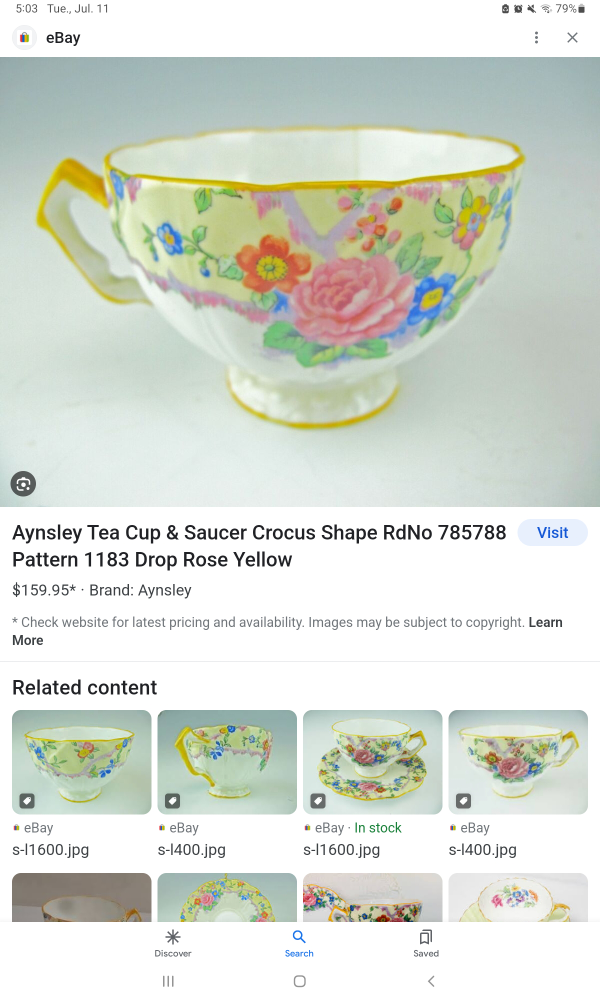Select the Search tab
This screenshot has height=1000, width=600.
(x=299, y=943)
